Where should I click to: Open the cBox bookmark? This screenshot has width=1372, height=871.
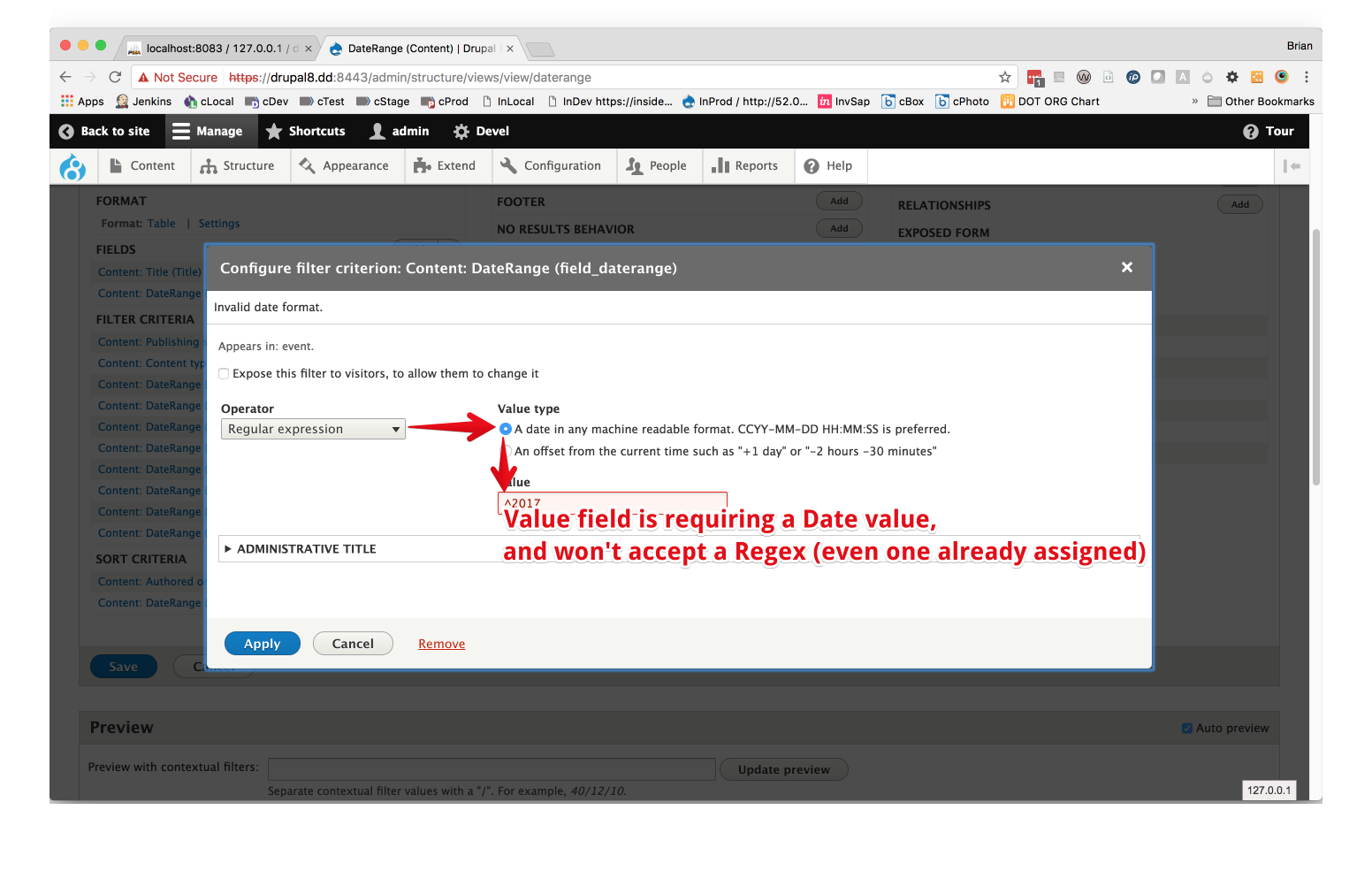tap(903, 102)
